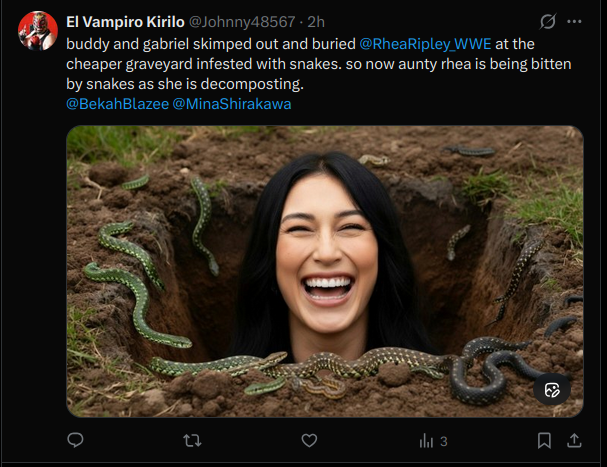Reply to the post via speech bubble icon
Screen dimensions: 607x467
[x=75, y=440]
